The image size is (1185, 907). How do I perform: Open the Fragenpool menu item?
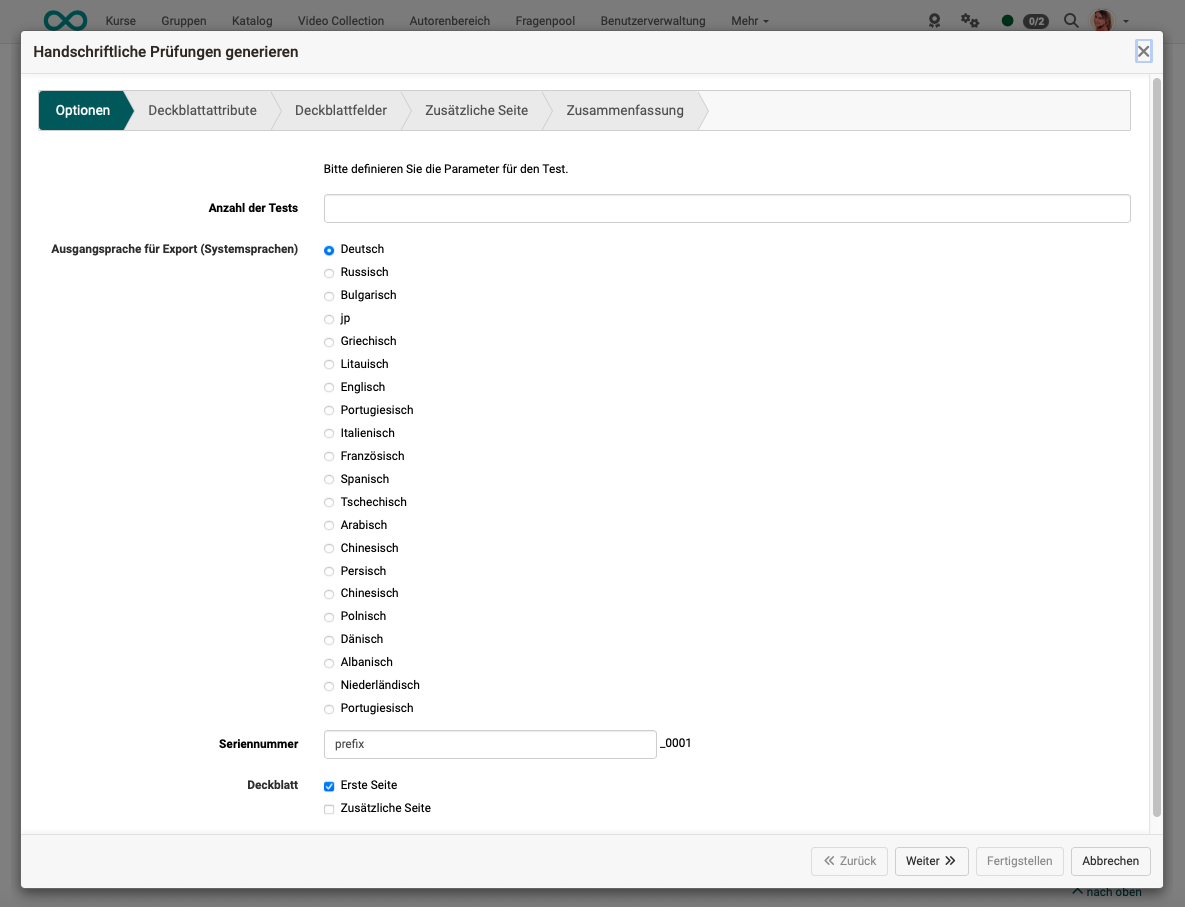544,19
